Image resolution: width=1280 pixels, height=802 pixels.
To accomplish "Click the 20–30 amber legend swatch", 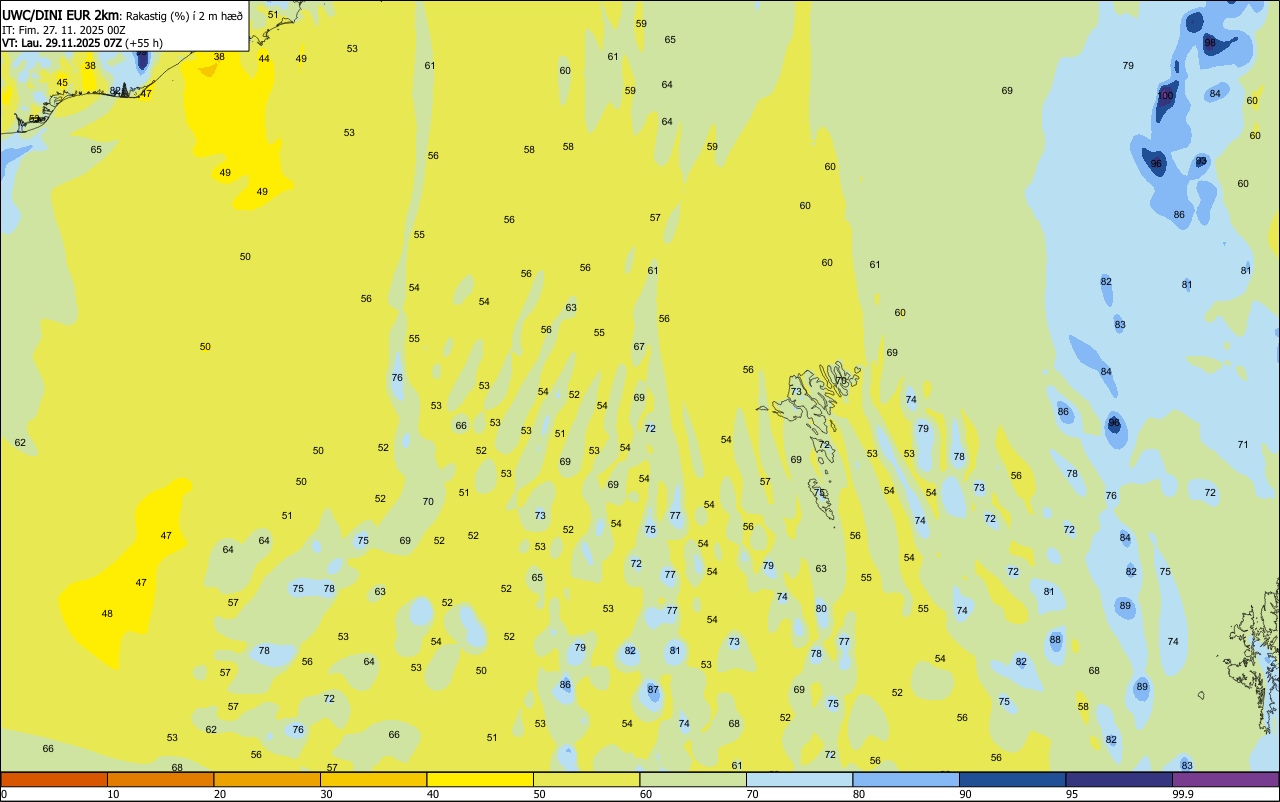I will coord(267,779).
